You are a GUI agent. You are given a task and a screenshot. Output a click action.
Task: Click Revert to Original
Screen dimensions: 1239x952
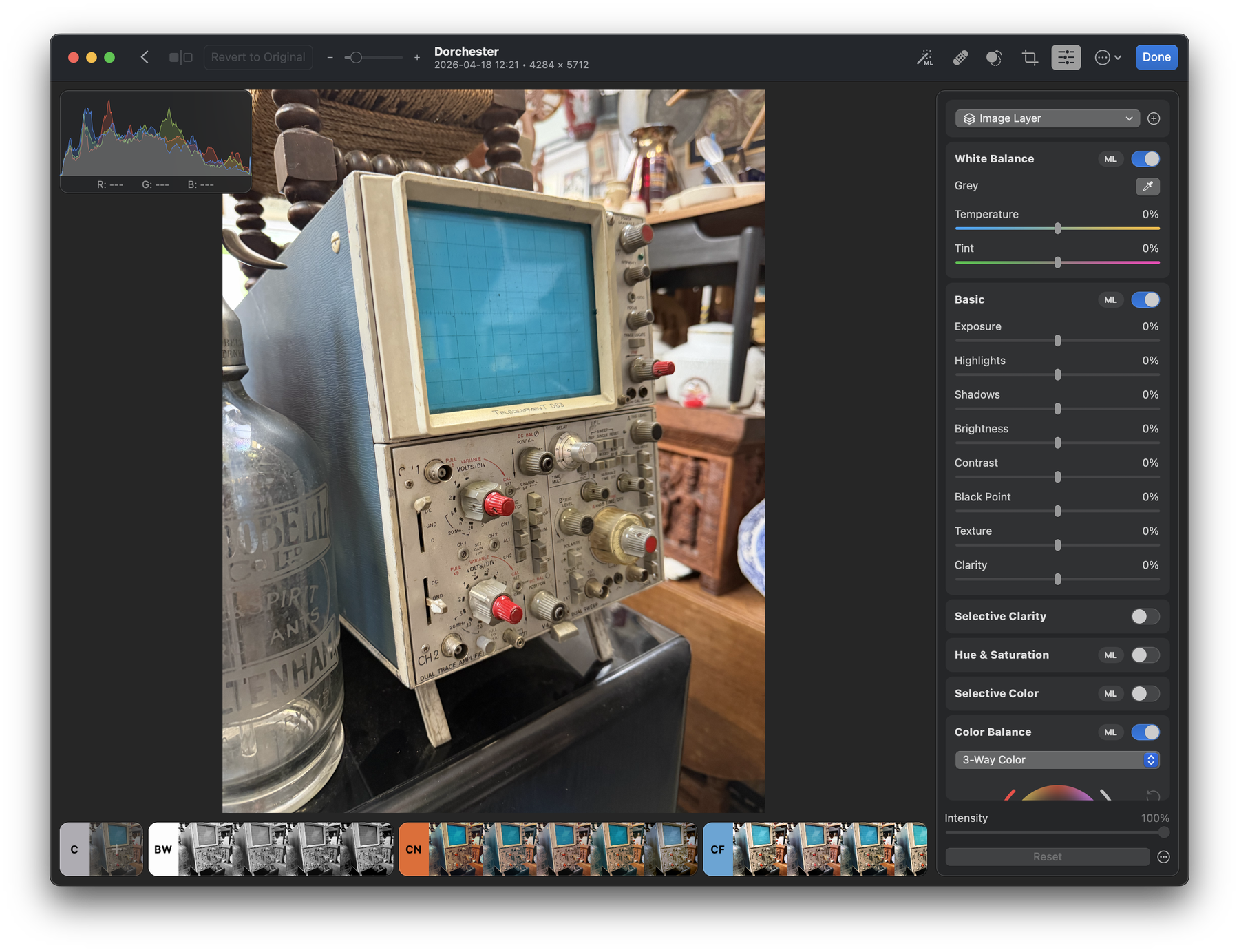click(x=258, y=57)
